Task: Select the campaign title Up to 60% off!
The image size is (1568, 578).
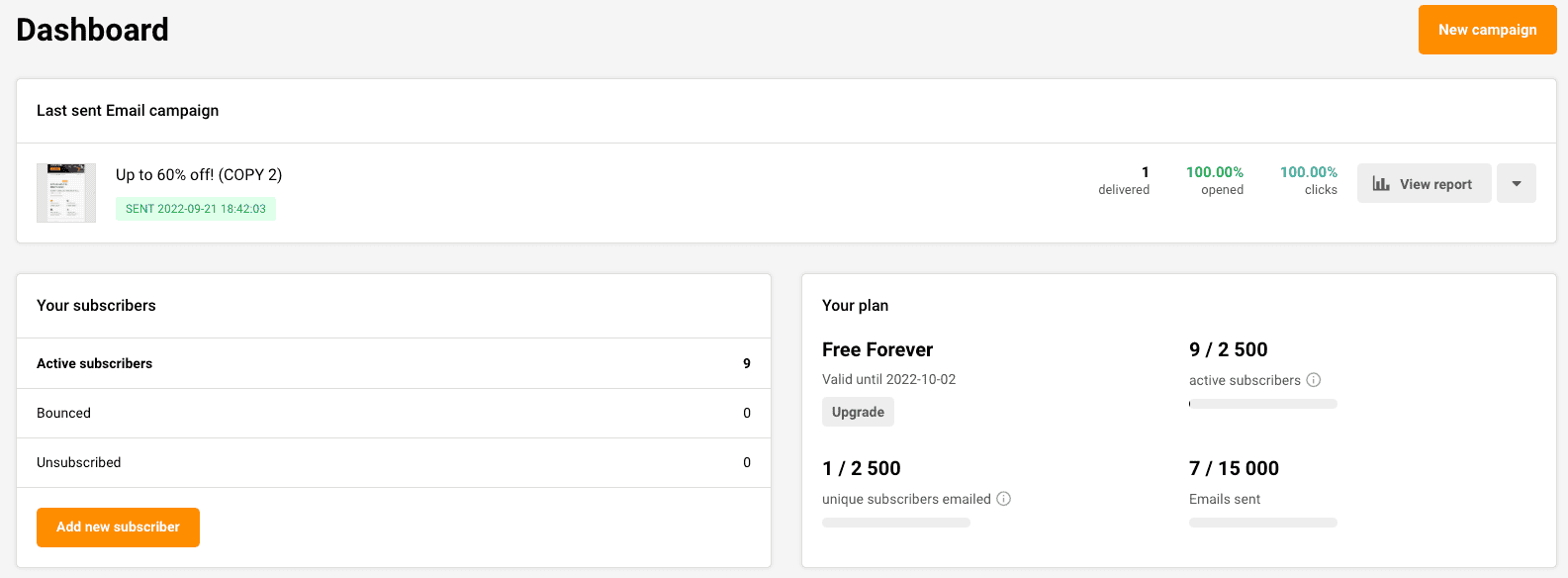Action: [197, 174]
